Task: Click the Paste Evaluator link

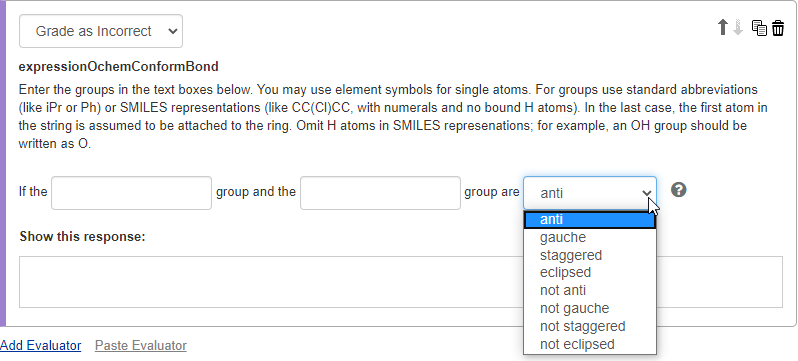Action: (x=140, y=346)
